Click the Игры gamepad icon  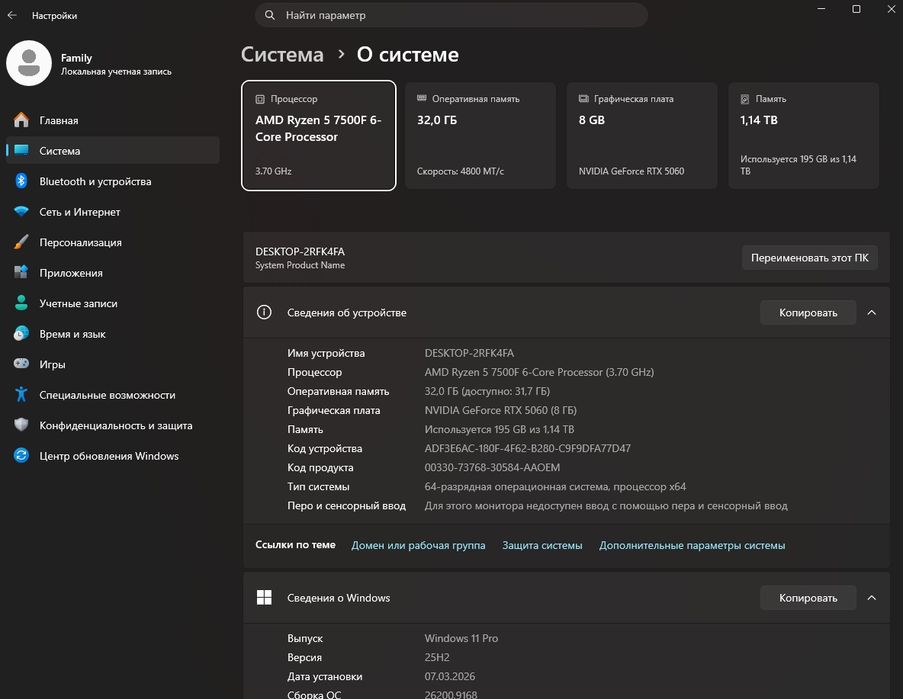tap(21, 364)
